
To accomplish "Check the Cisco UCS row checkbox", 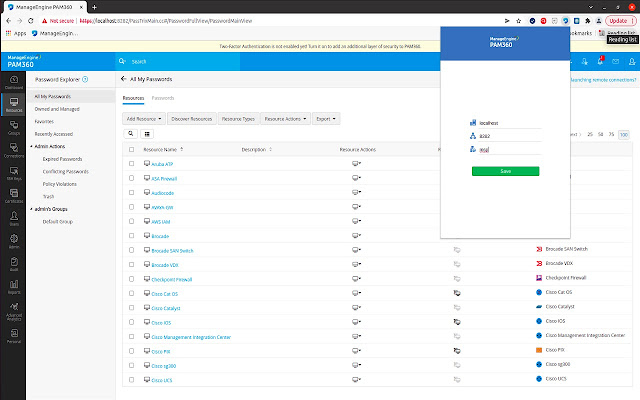I will [131, 380].
